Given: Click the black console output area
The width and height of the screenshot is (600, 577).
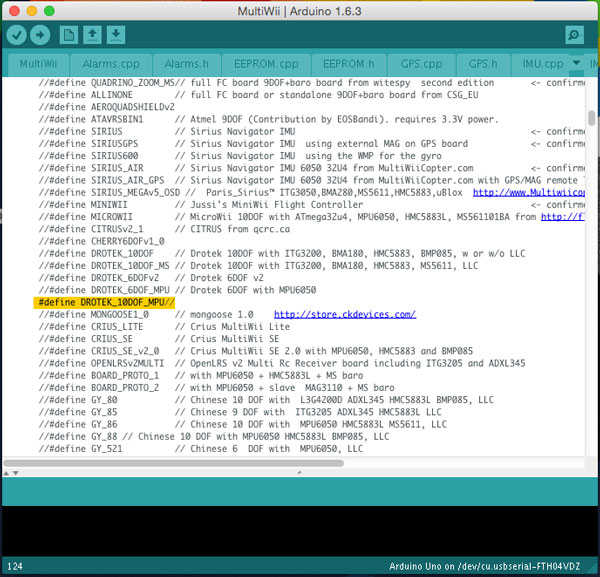Looking at the screenshot, I should point(300,531).
